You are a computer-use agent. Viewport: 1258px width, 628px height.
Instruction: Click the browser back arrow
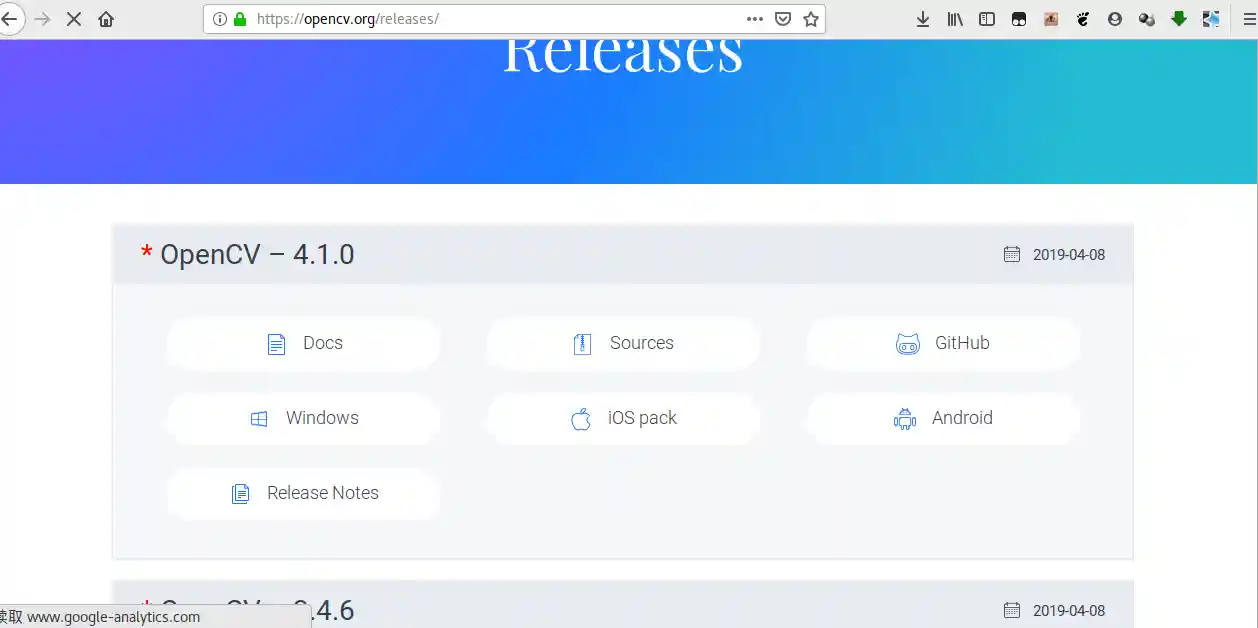pyautogui.click(x=8, y=19)
